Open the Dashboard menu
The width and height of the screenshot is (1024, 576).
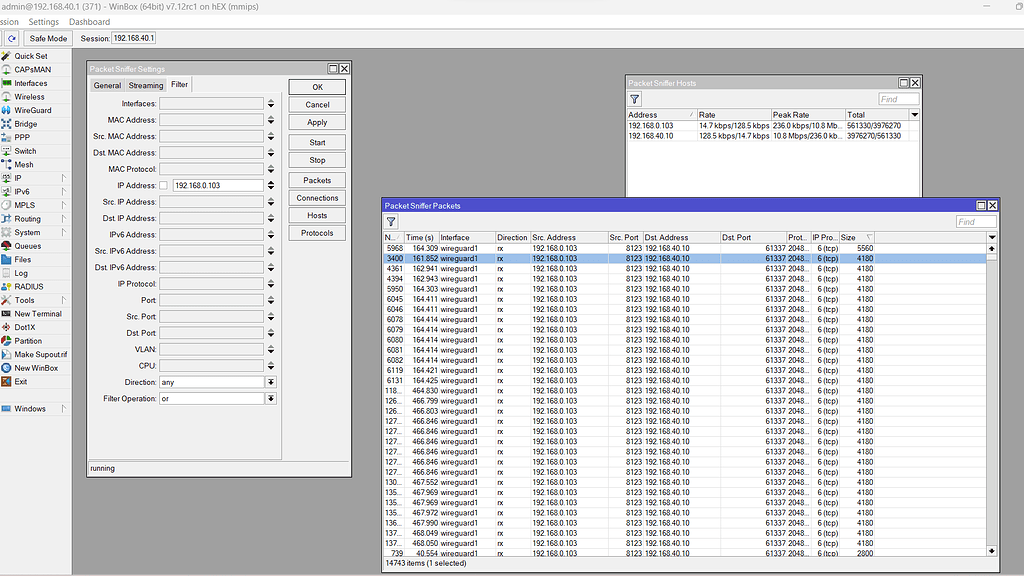tap(90, 22)
